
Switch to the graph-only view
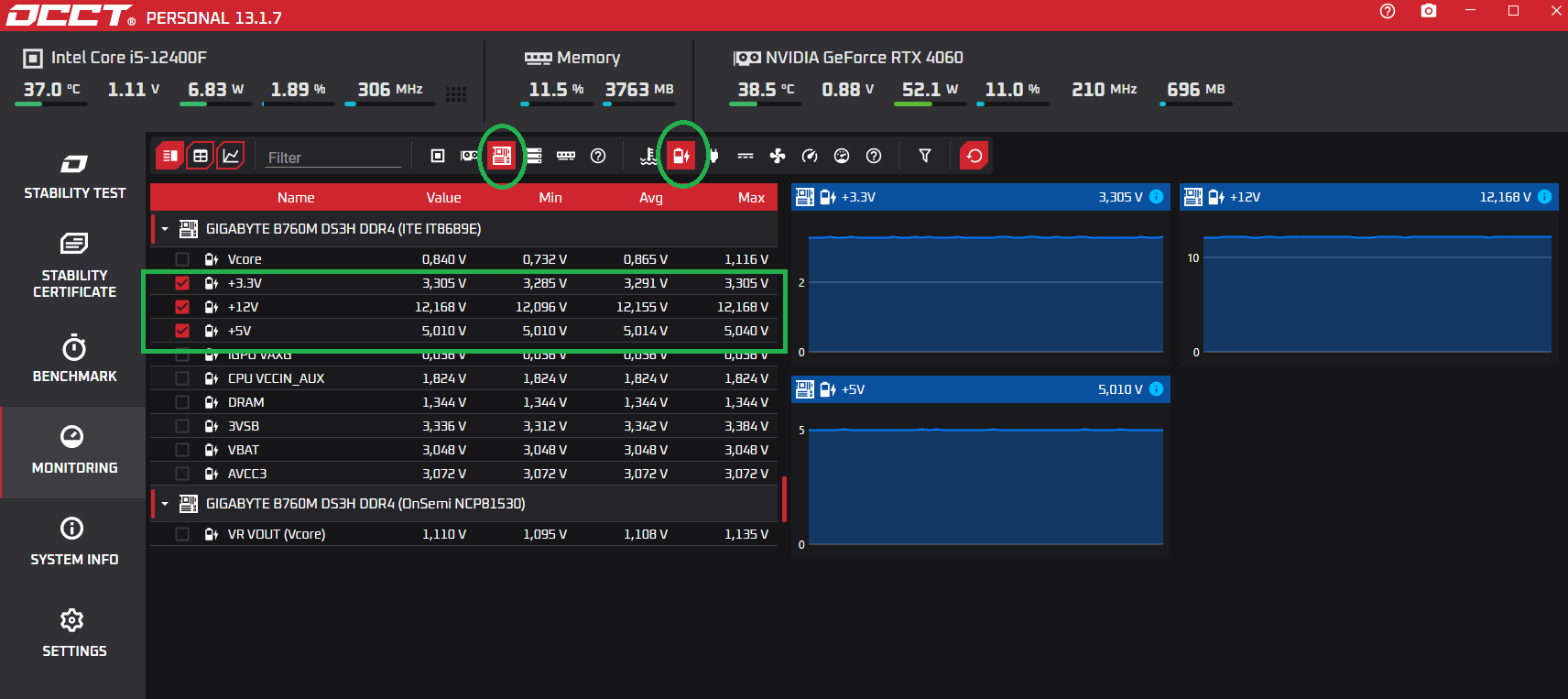[231, 156]
